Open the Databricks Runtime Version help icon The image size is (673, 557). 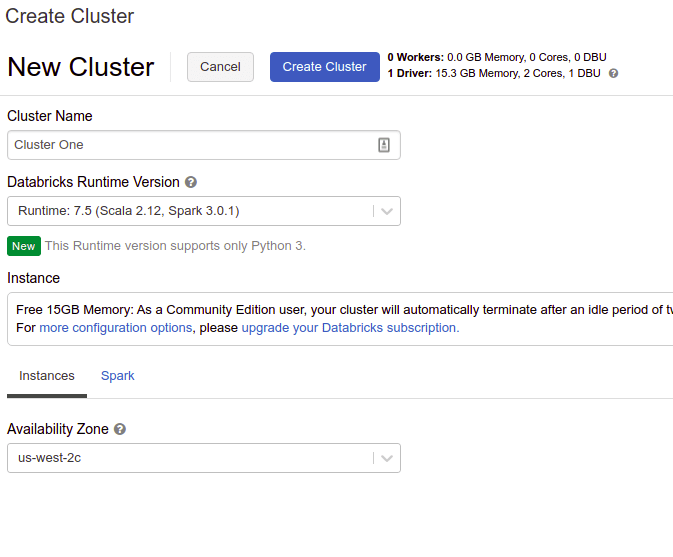pyautogui.click(x=191, y=182)
